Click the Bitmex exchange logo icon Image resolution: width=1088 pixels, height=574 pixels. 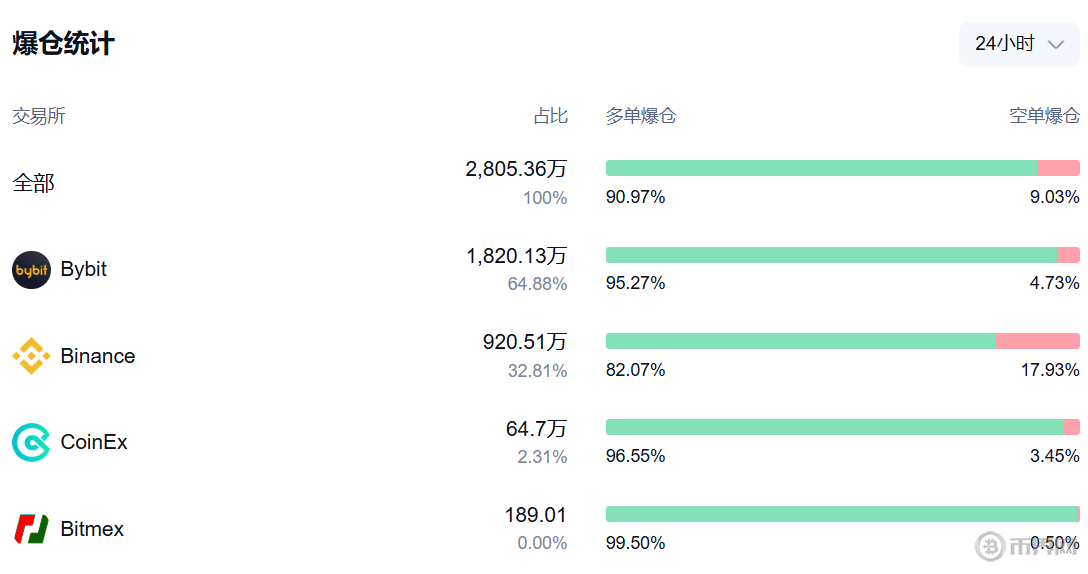31,529
